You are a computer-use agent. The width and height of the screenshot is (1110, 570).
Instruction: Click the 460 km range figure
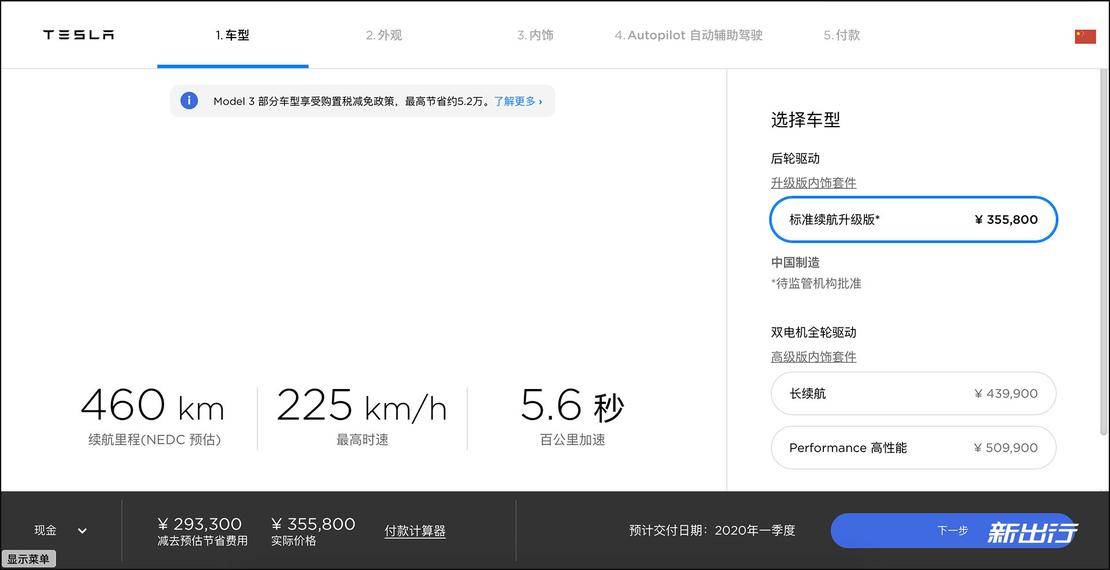[x=153, y=406]
